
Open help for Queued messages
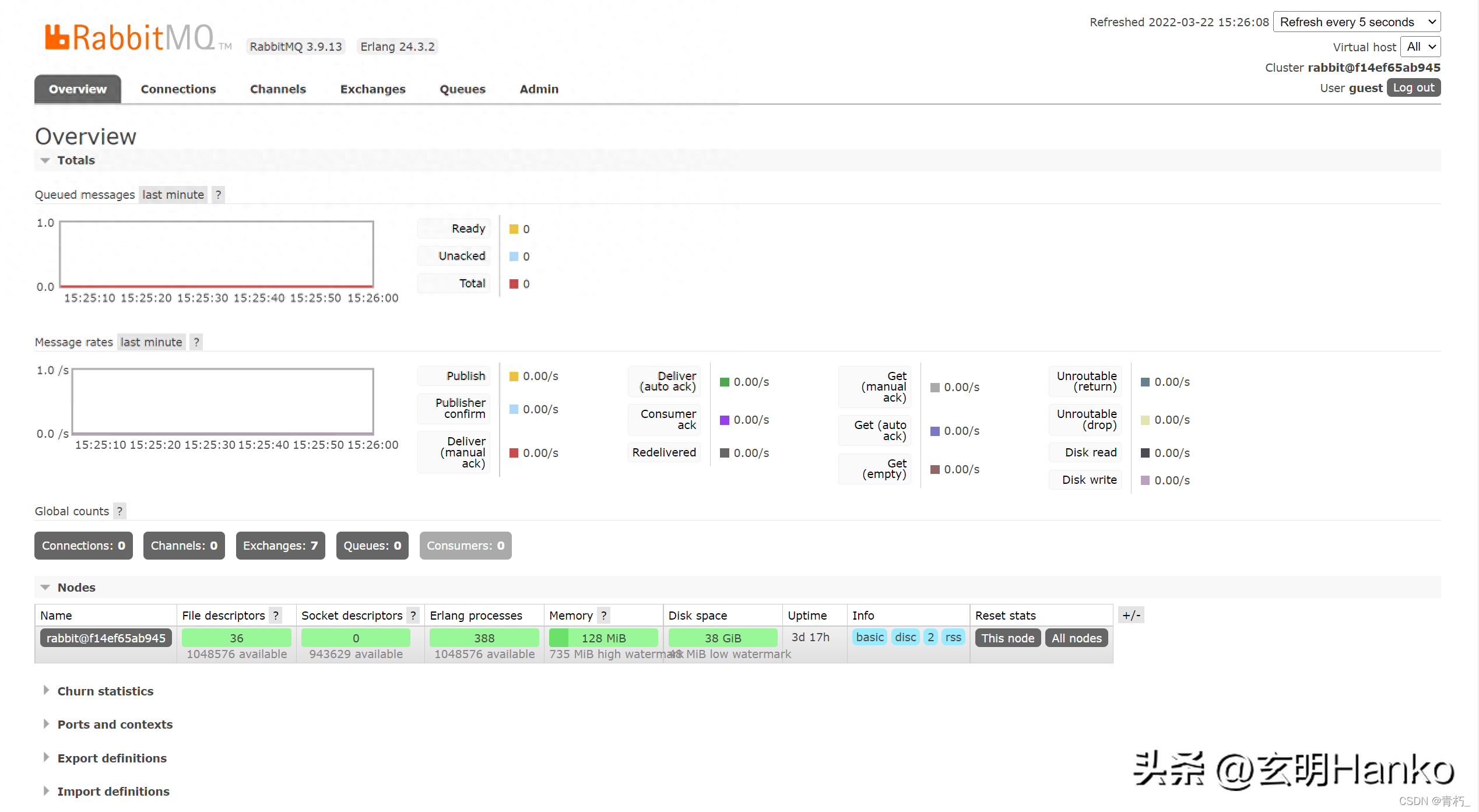click(x=218, y=195)
